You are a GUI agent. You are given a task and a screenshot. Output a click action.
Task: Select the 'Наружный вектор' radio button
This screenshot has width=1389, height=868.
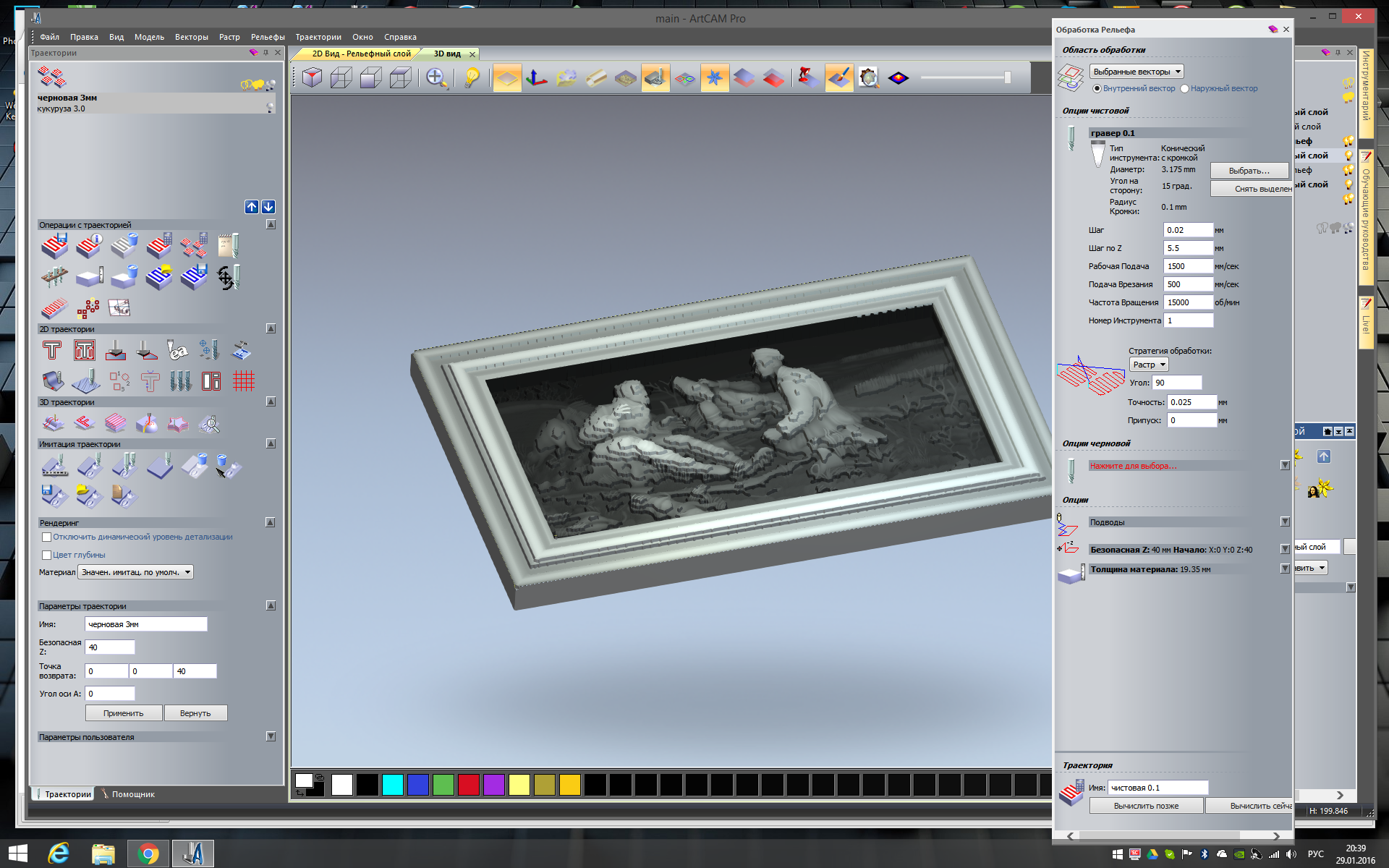coord(1184,89)
